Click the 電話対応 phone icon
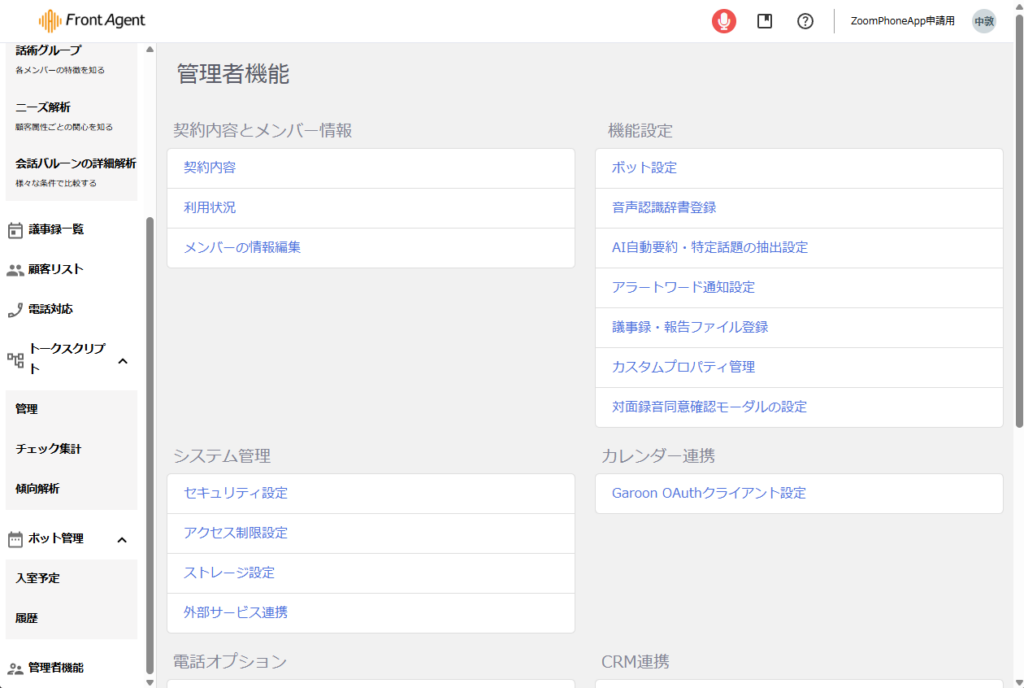 (x=15, y=310)
